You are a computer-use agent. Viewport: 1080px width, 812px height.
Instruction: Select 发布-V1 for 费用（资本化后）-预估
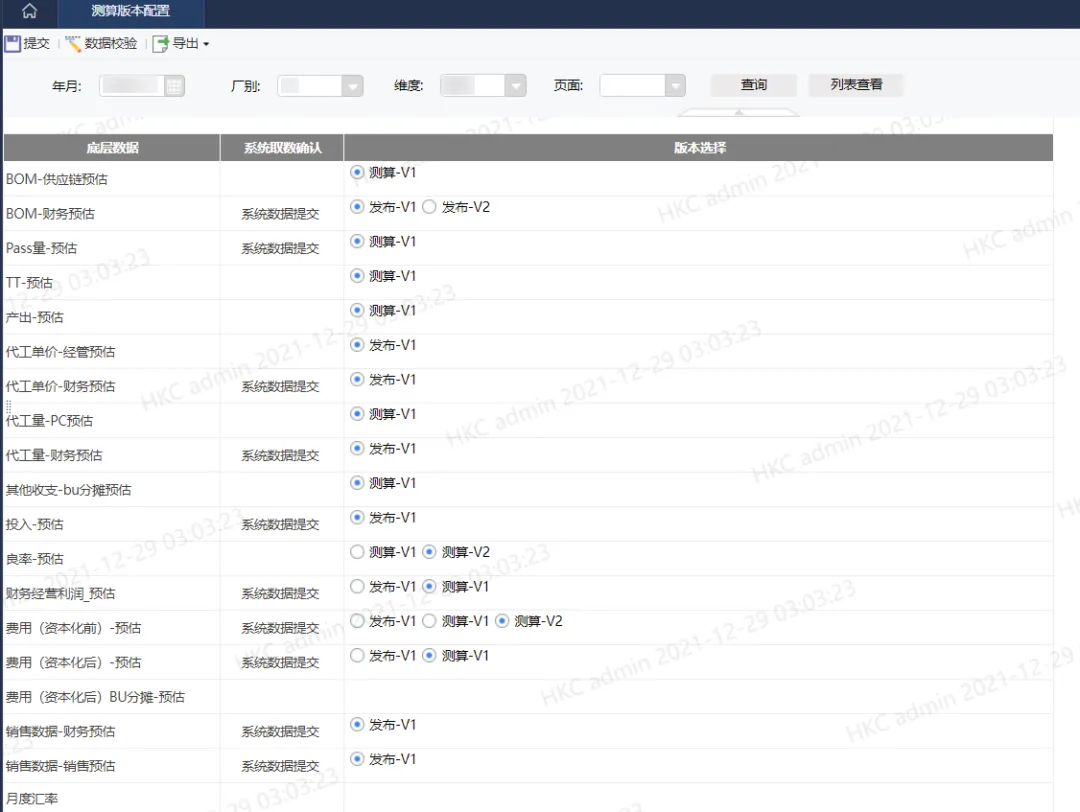click(357, 655)
